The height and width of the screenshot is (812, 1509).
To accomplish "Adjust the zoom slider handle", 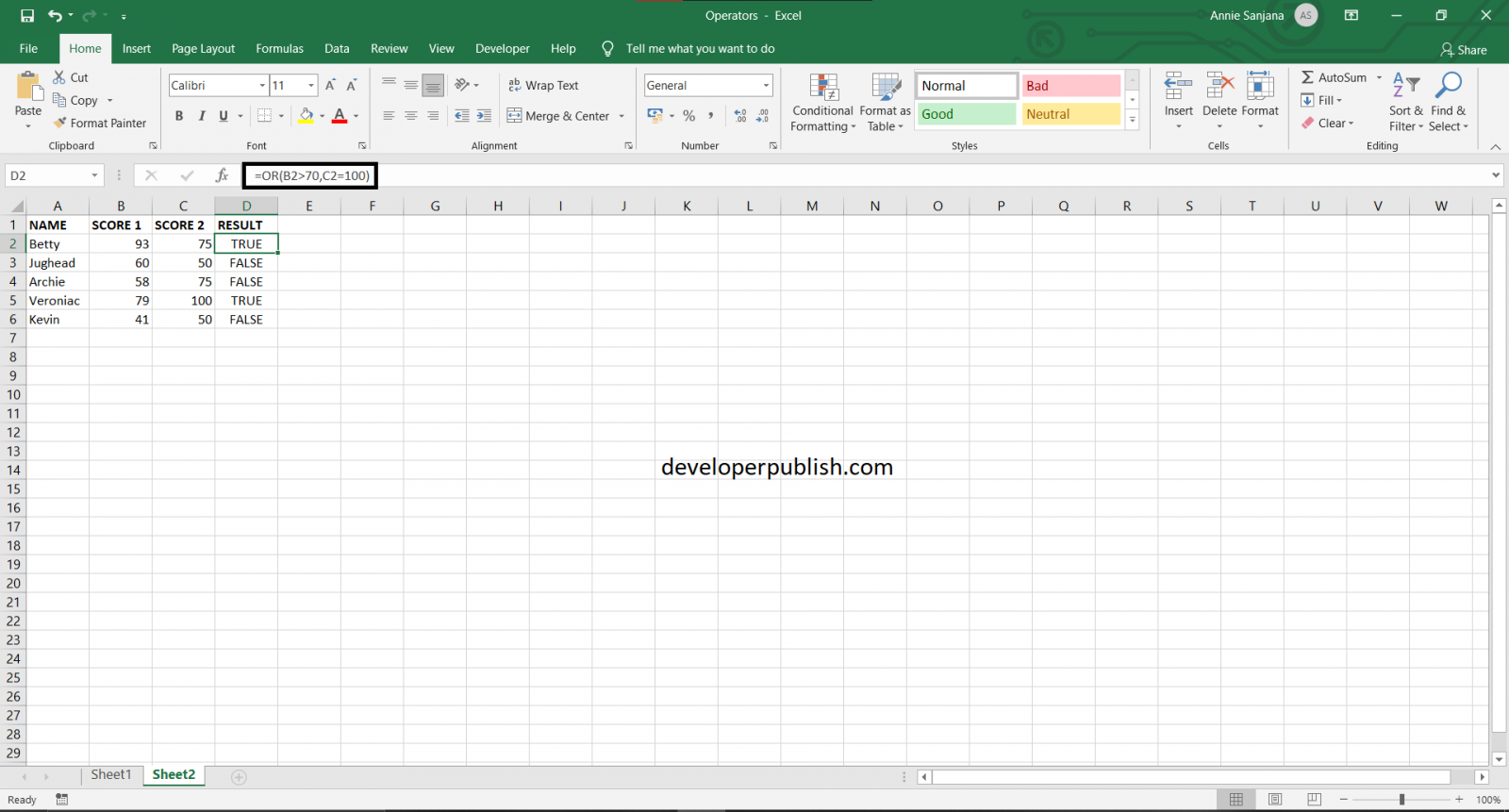I will [x=1401, y=800].
